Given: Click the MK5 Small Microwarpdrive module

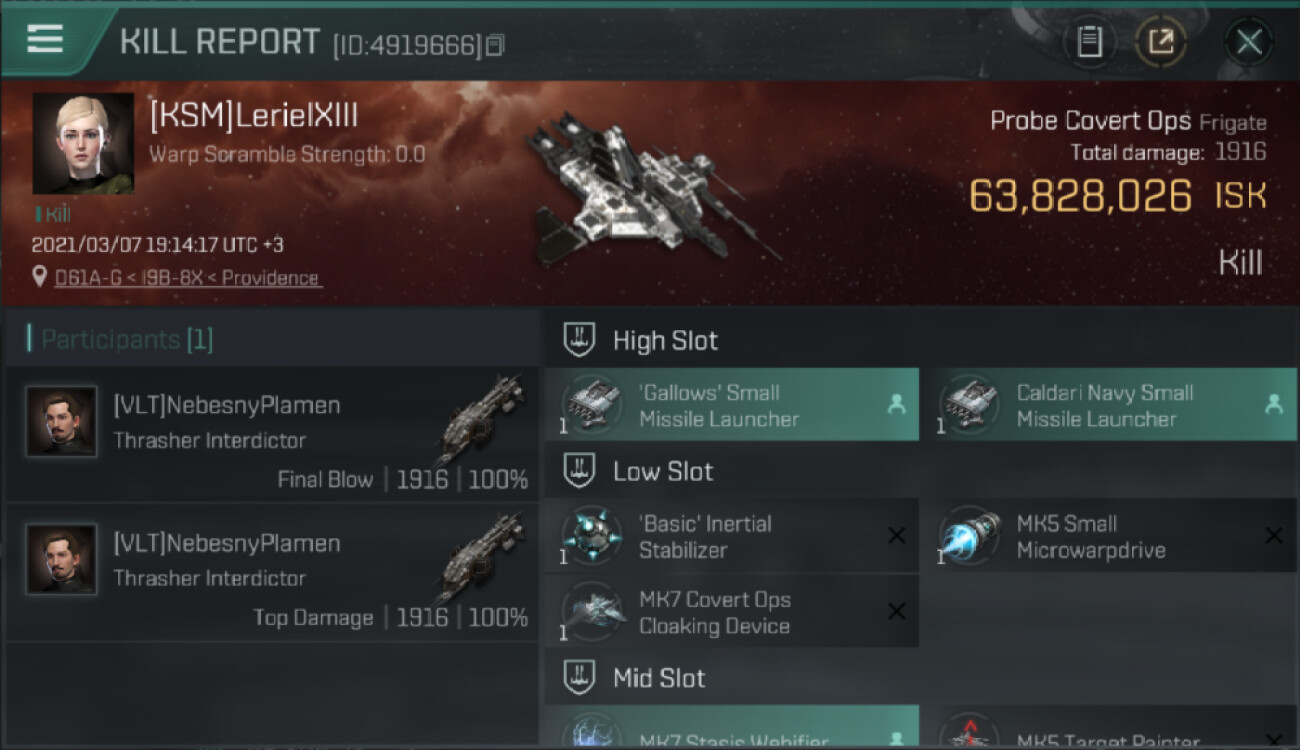Looking at the screenshot, I should 1109,536.
